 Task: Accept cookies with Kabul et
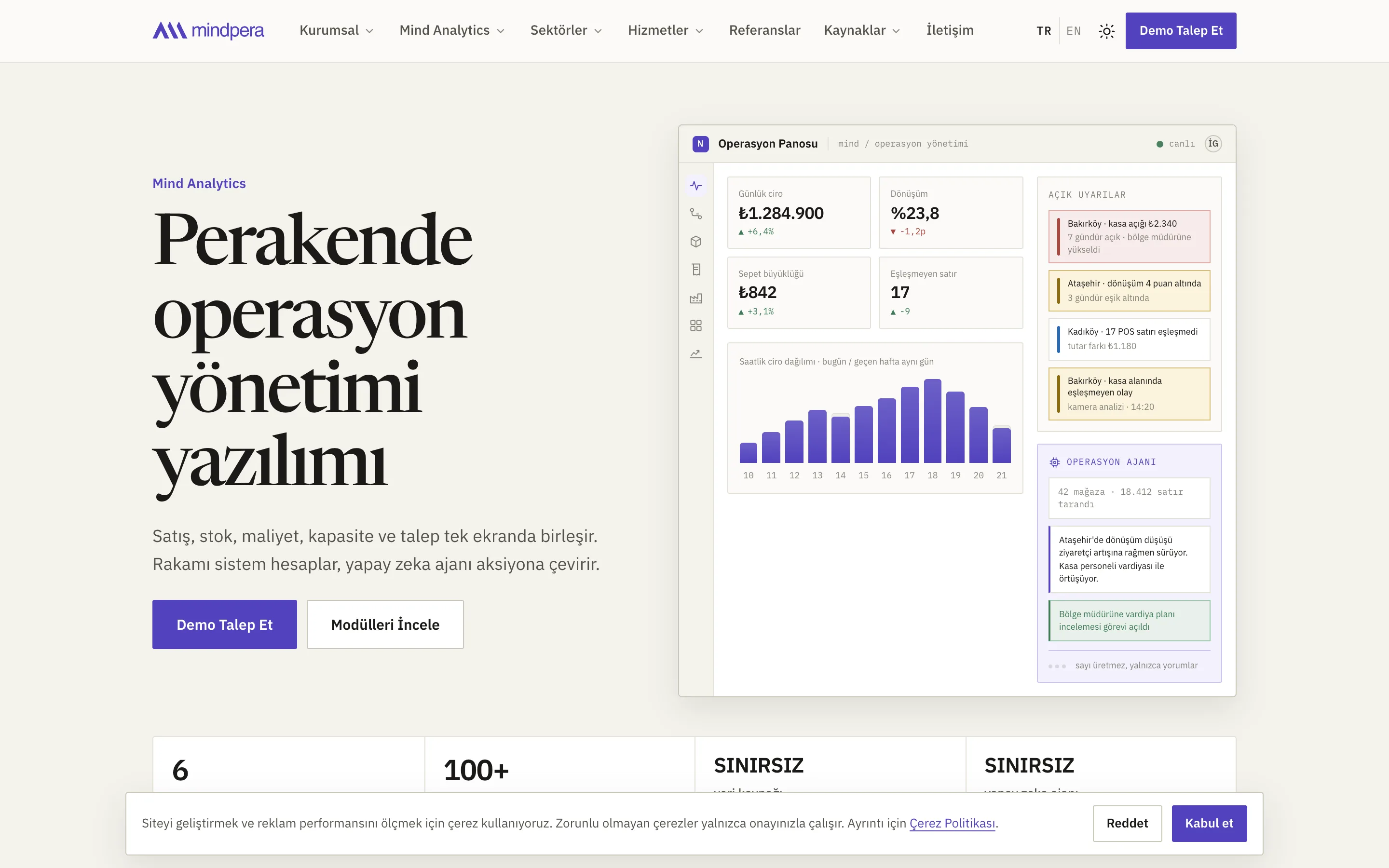(1210, 823)
